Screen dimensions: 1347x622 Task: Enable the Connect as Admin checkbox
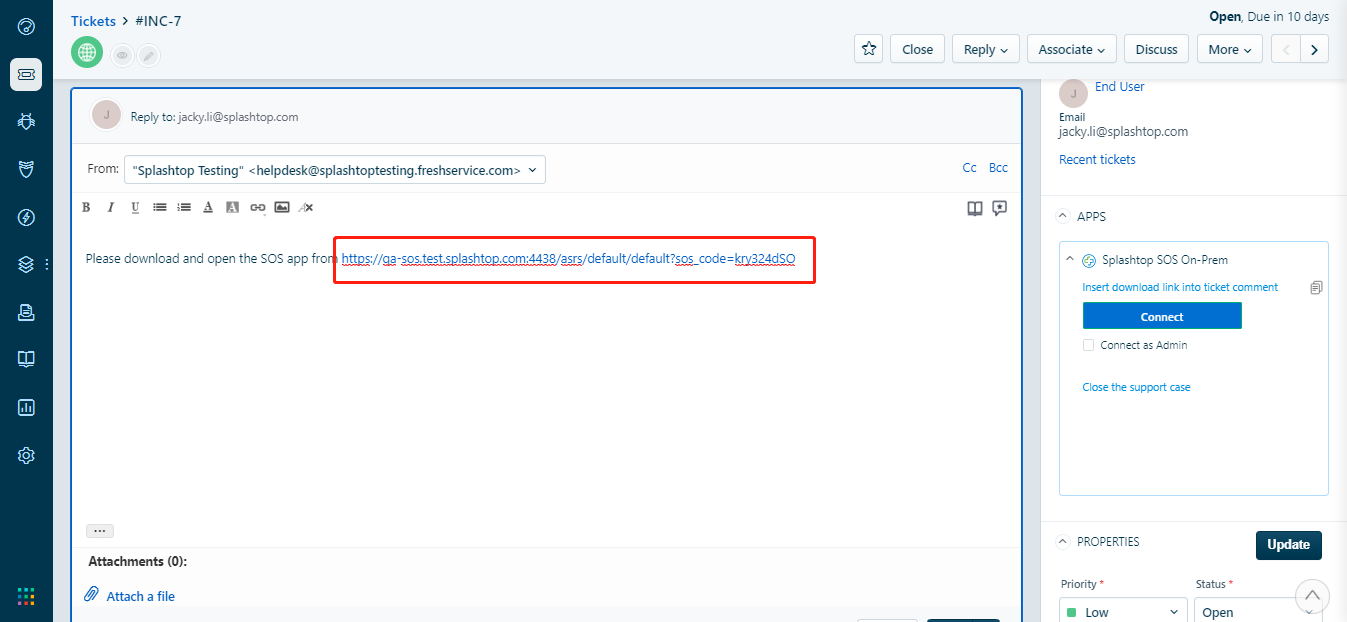[x=1089, y=345]
